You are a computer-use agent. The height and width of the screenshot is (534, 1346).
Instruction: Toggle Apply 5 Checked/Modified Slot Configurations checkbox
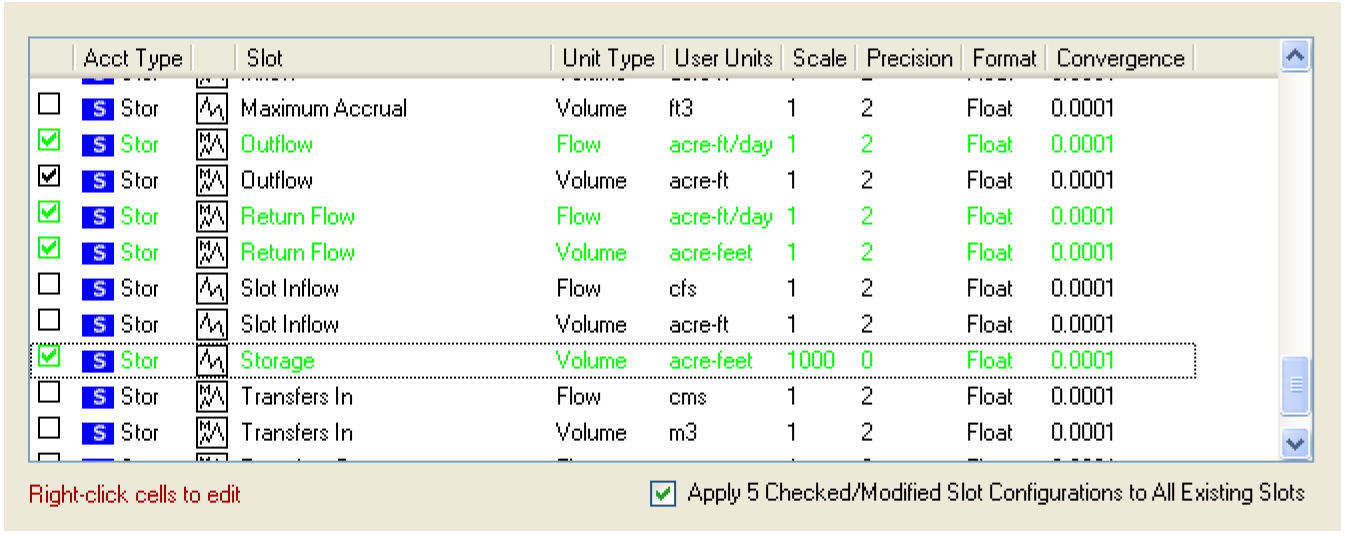point(661,494)
